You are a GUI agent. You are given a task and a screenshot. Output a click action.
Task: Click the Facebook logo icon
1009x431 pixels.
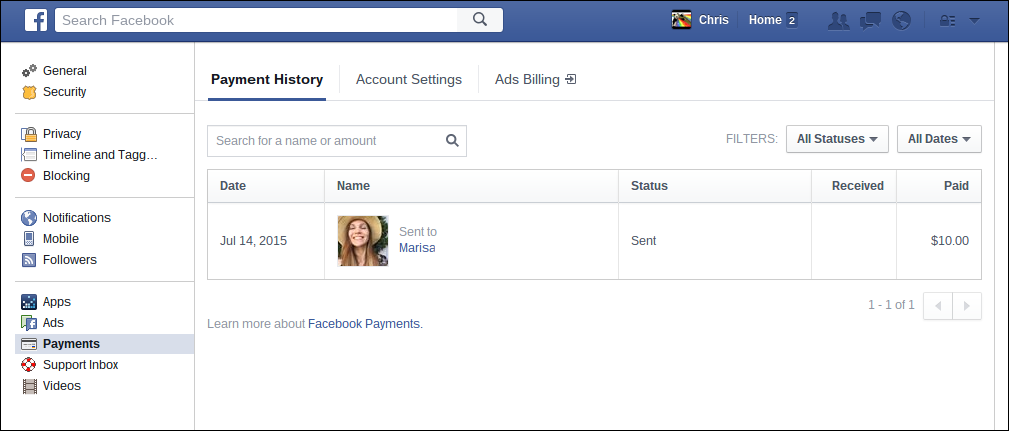36,20
